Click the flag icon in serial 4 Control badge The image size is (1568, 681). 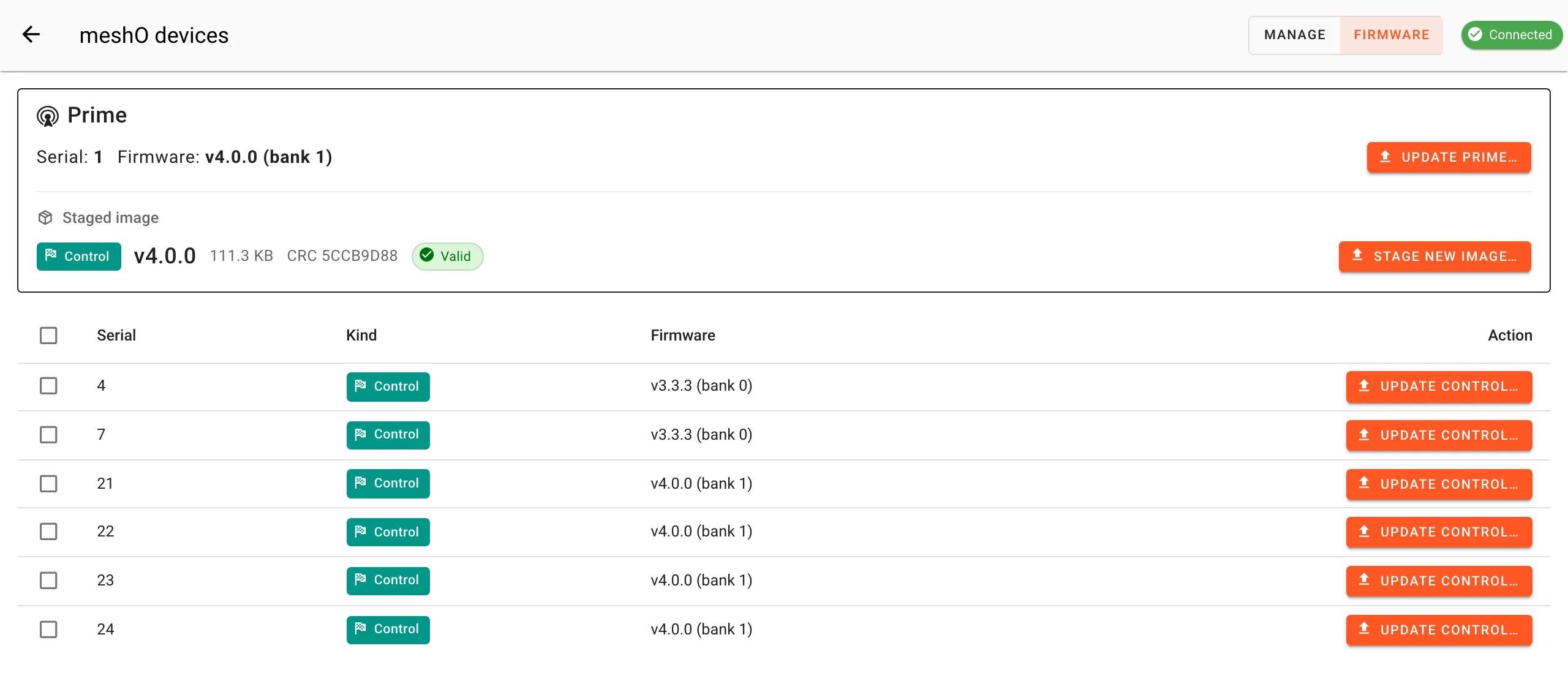361,386
